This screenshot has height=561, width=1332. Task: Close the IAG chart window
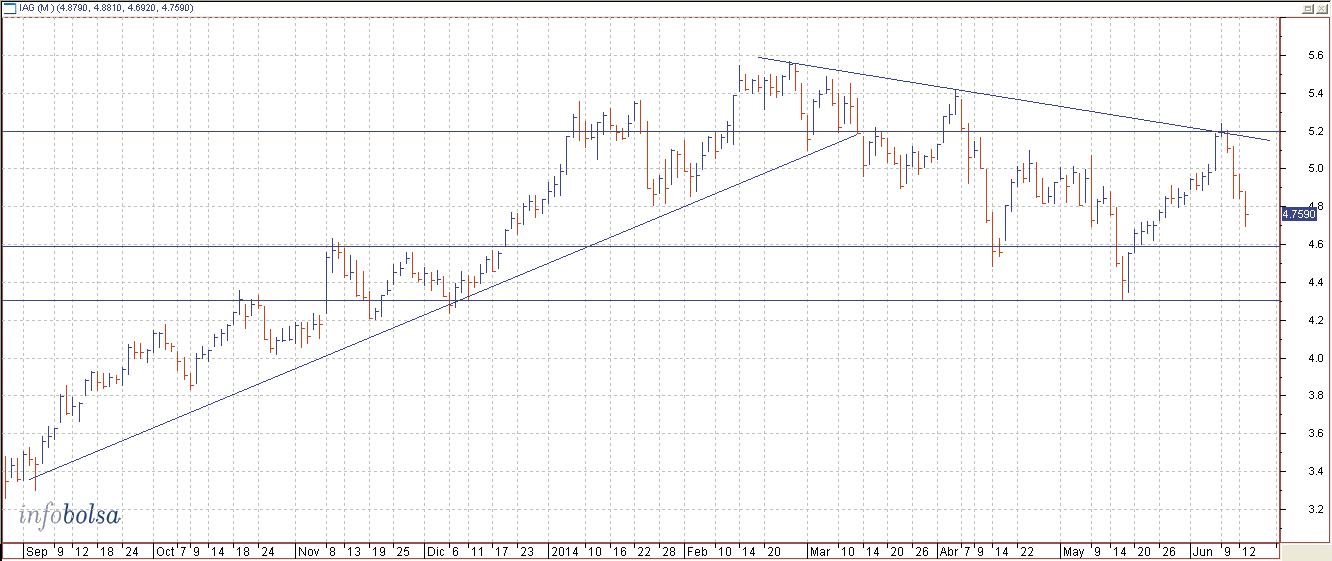(x=1321, y=8)
